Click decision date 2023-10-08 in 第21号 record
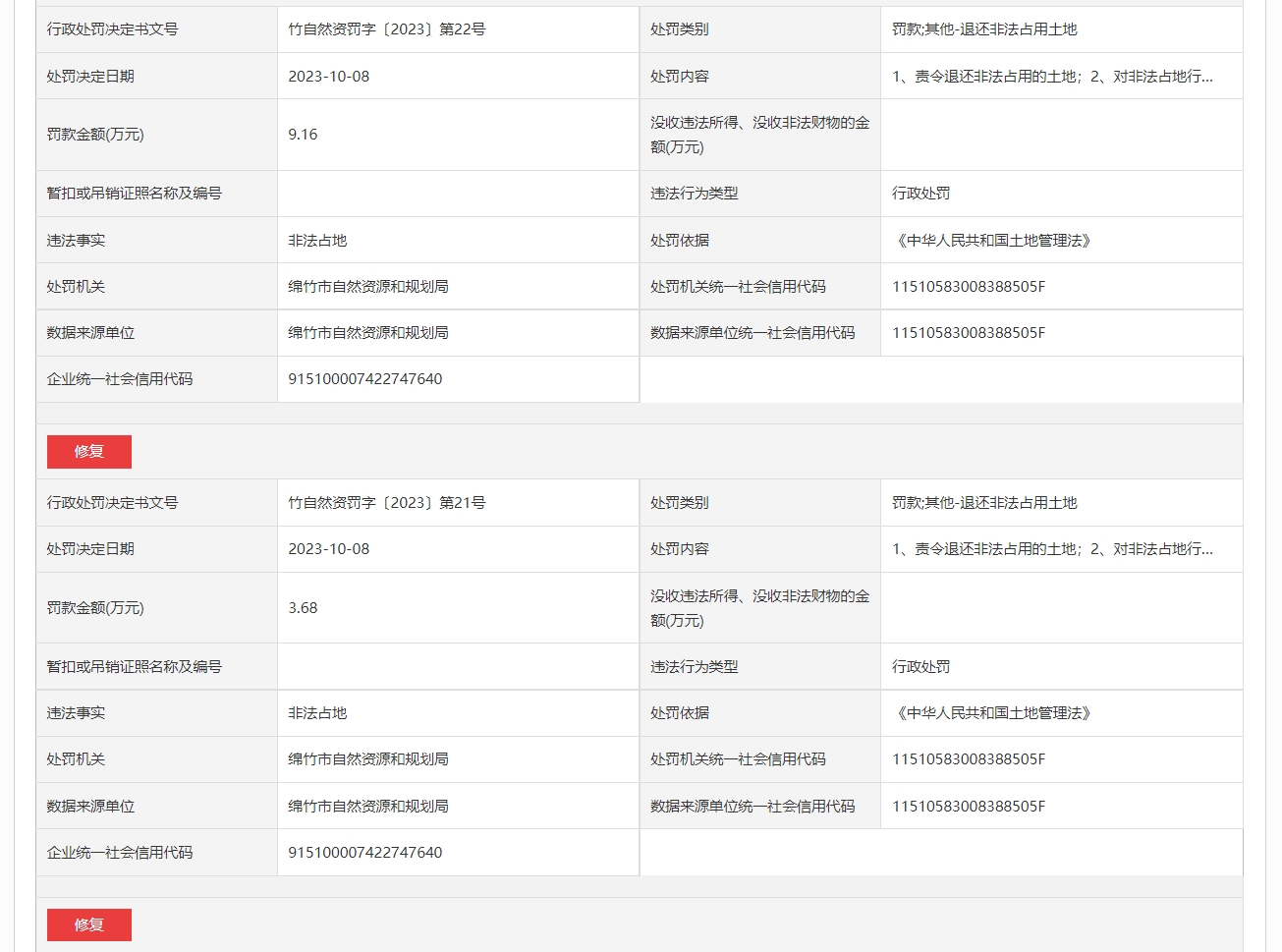This screenshot has width=1282, height=952. click(328, 549)
